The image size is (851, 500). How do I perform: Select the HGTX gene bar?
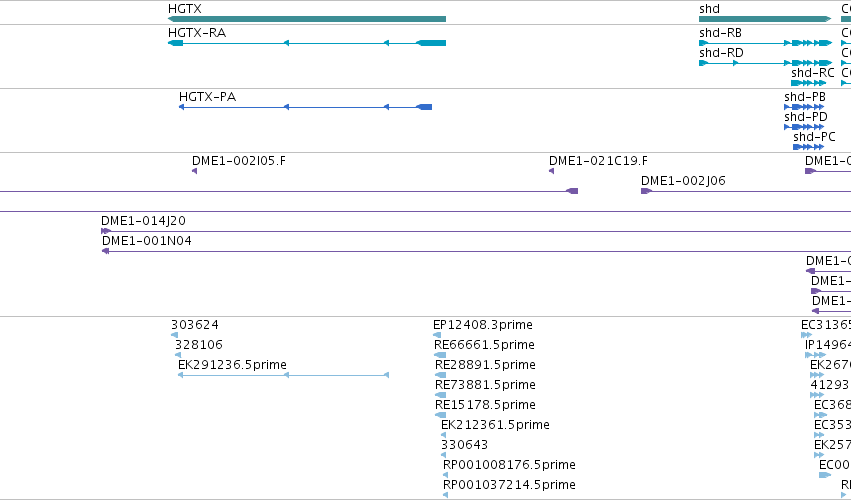[307, 19]
